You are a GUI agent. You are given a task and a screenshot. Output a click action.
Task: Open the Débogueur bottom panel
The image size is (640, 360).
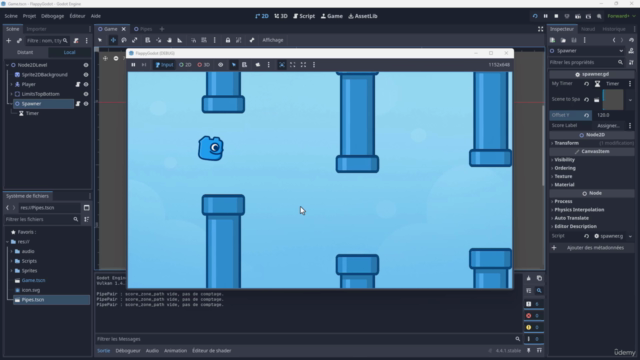click(128, 351)
